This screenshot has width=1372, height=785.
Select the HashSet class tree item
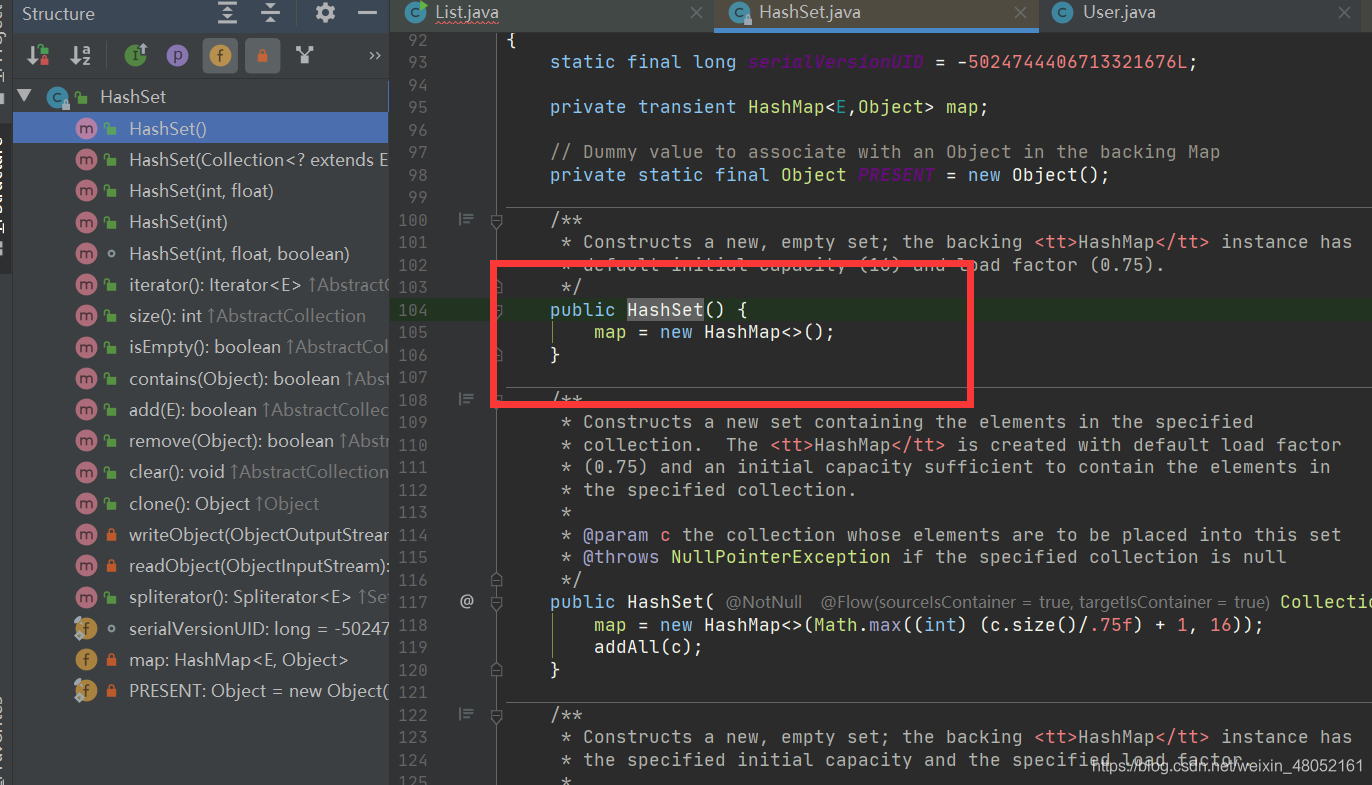pos(133,97)
